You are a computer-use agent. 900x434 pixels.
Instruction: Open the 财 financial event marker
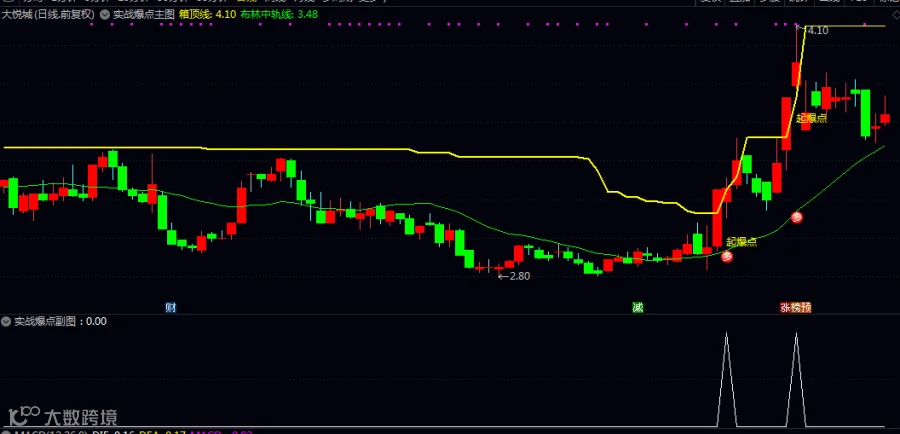(x=170, y=308)
